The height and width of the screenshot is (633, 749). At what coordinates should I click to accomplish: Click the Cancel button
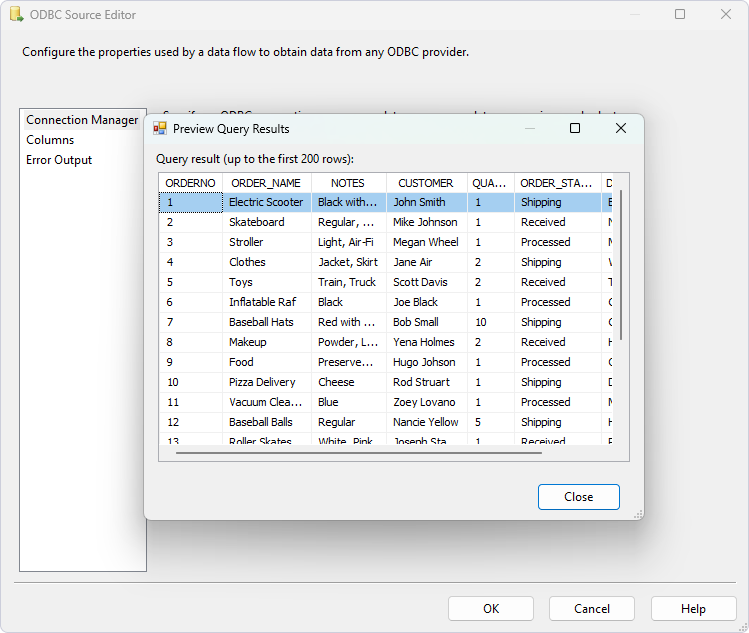(x=591, y=608)
